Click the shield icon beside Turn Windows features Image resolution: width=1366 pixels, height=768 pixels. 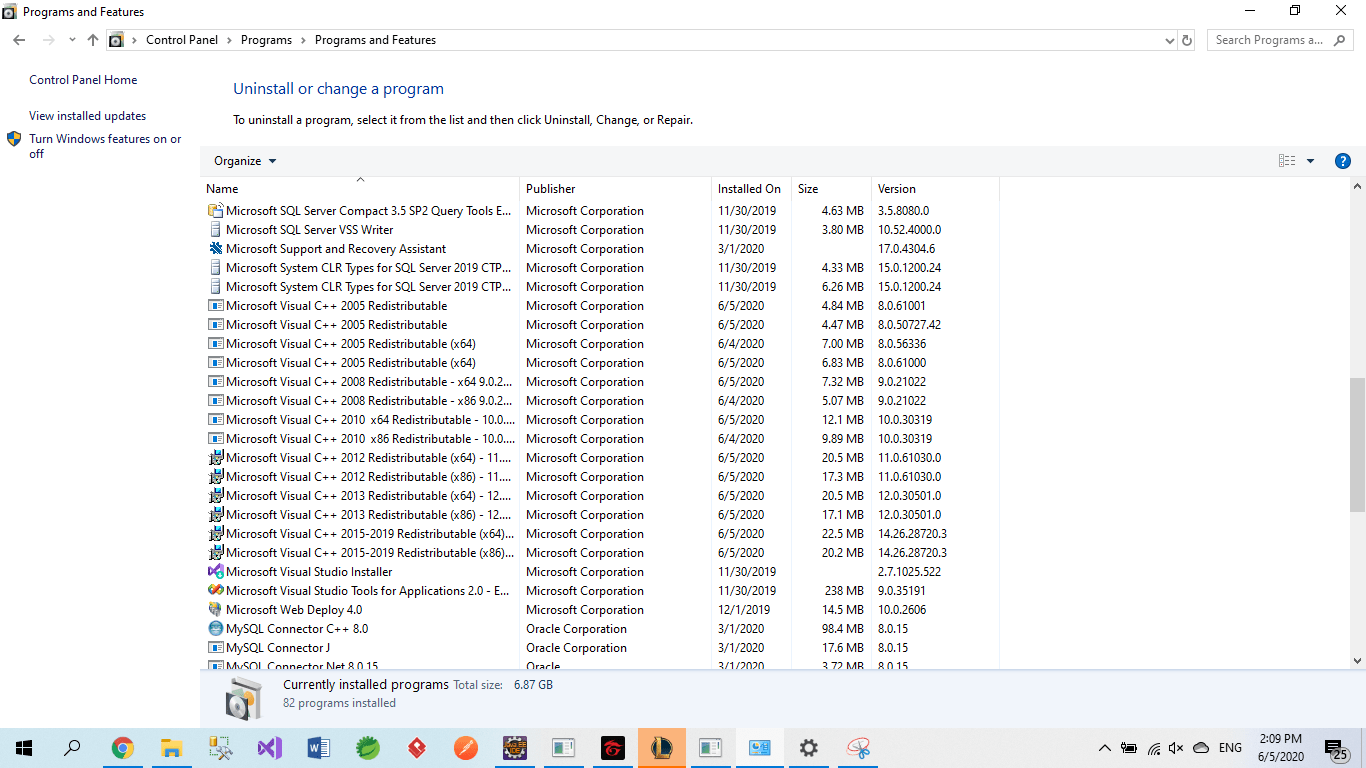pos(14,139)
